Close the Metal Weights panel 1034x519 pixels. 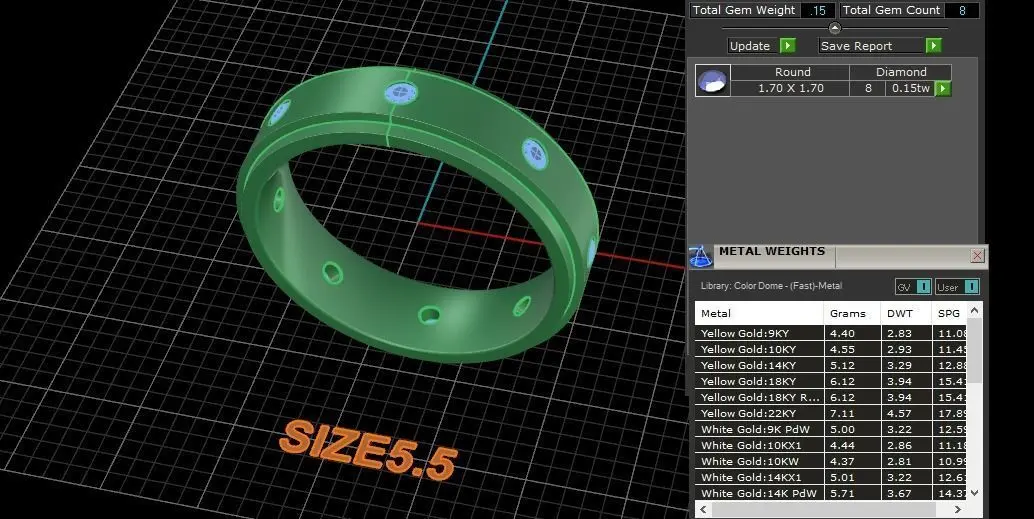tap(977, 256)
